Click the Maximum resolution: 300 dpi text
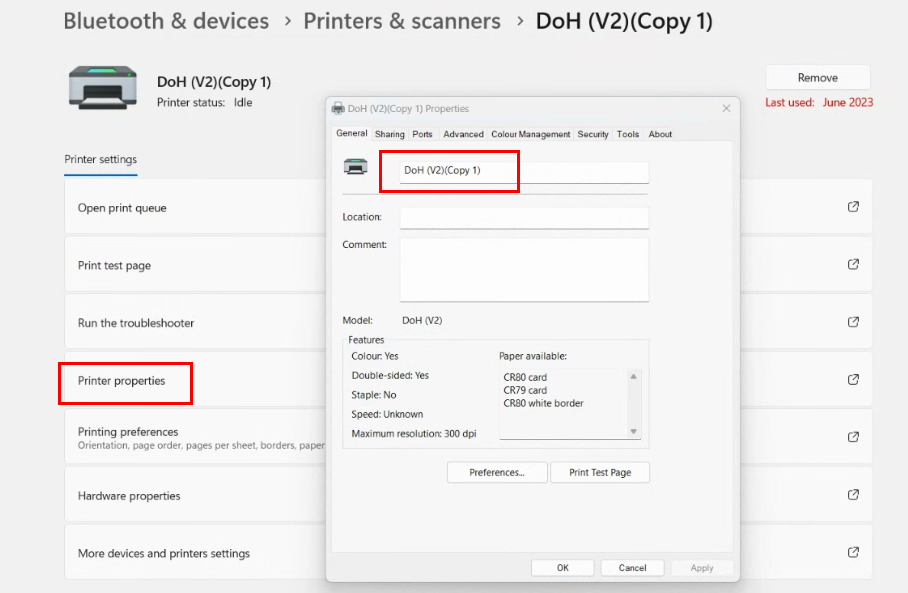Image resolution: width=908 pixels, height=593 pixels. 413,434
